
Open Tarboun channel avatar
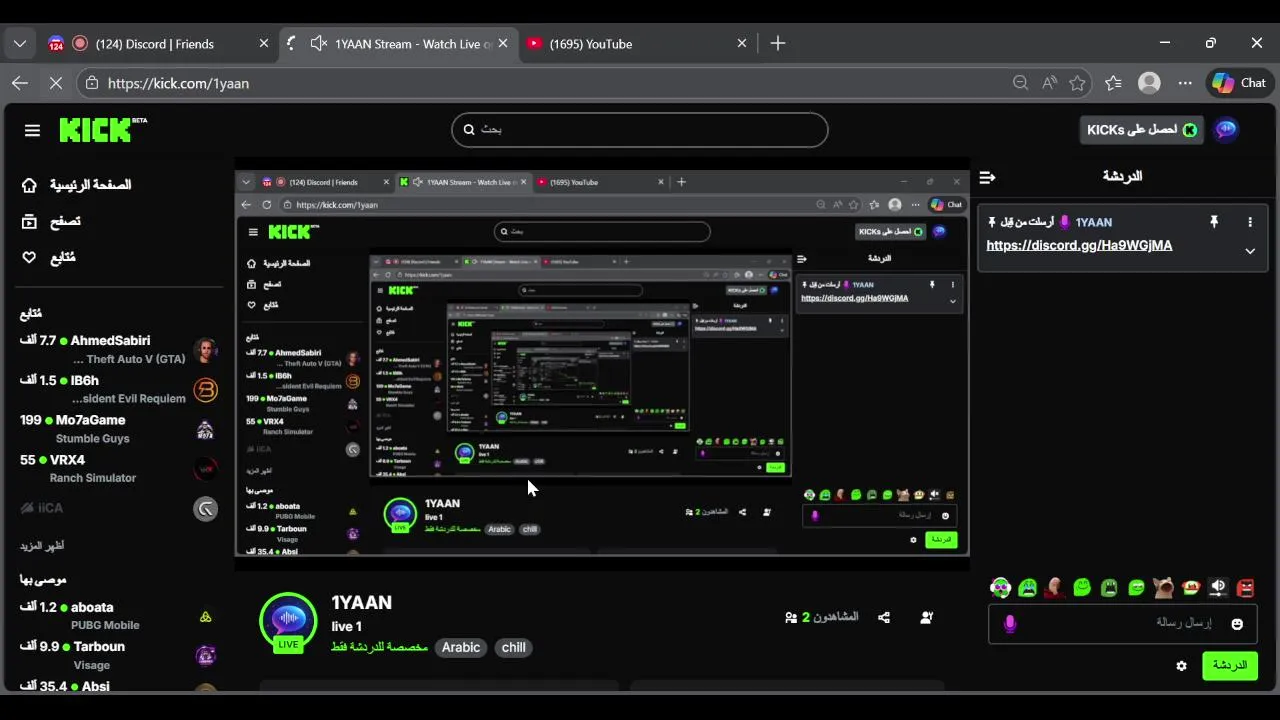(x=205, y=655)
